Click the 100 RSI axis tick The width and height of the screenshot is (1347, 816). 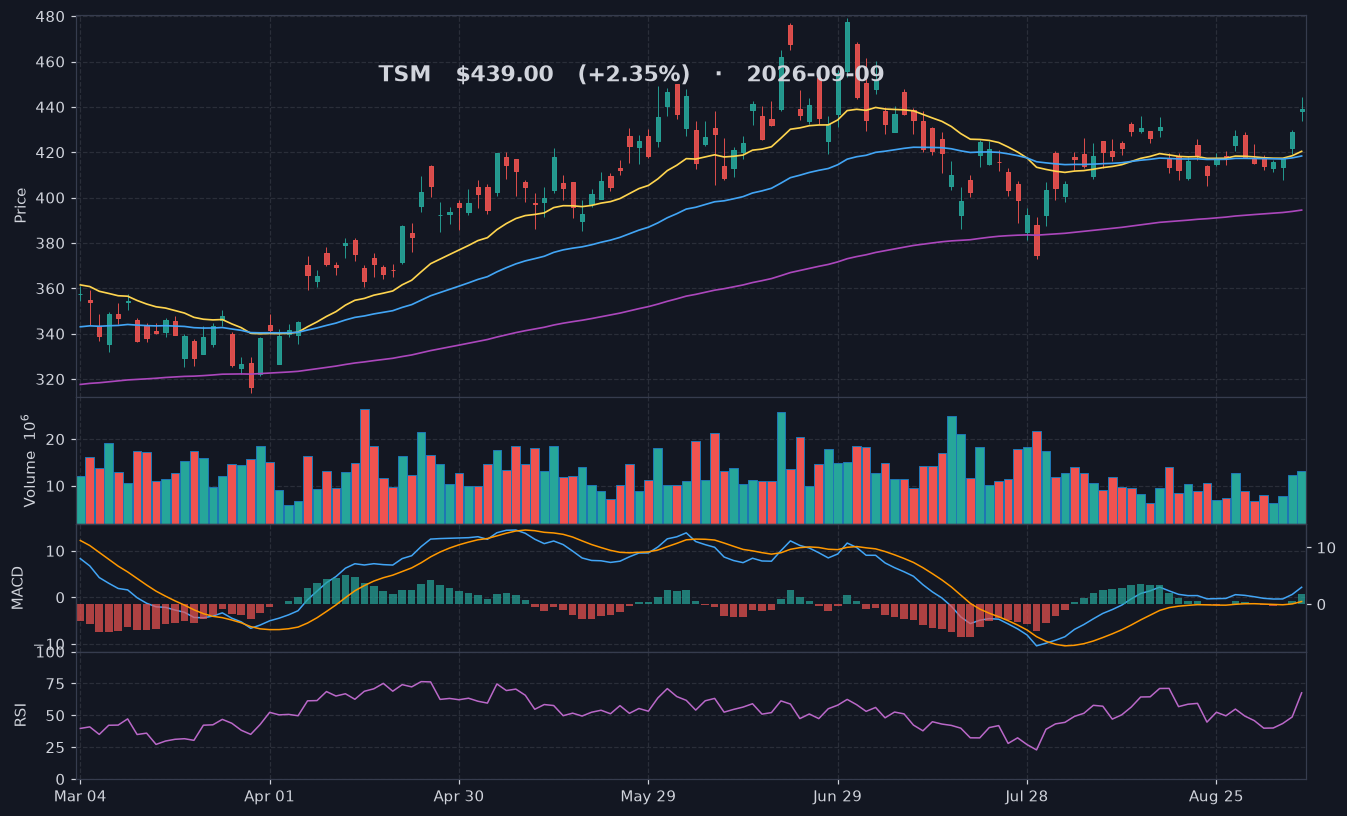click(52, 652)
